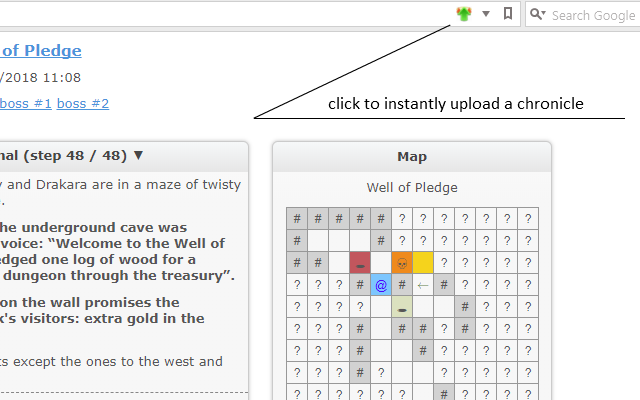Click the blue @ hero cell on the map
This screenshot has height=400, width=640.
point(380,285)
